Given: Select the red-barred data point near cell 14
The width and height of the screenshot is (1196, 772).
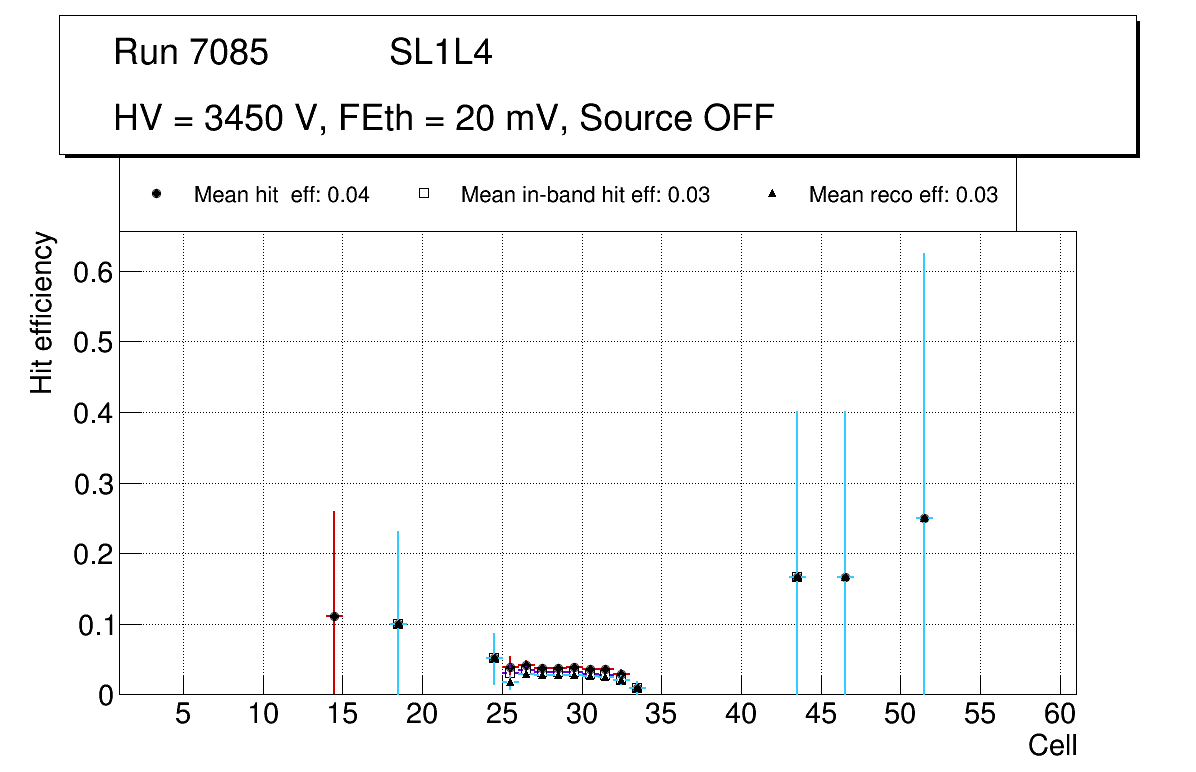Looking at the screenshot, I should coord(334,616).
